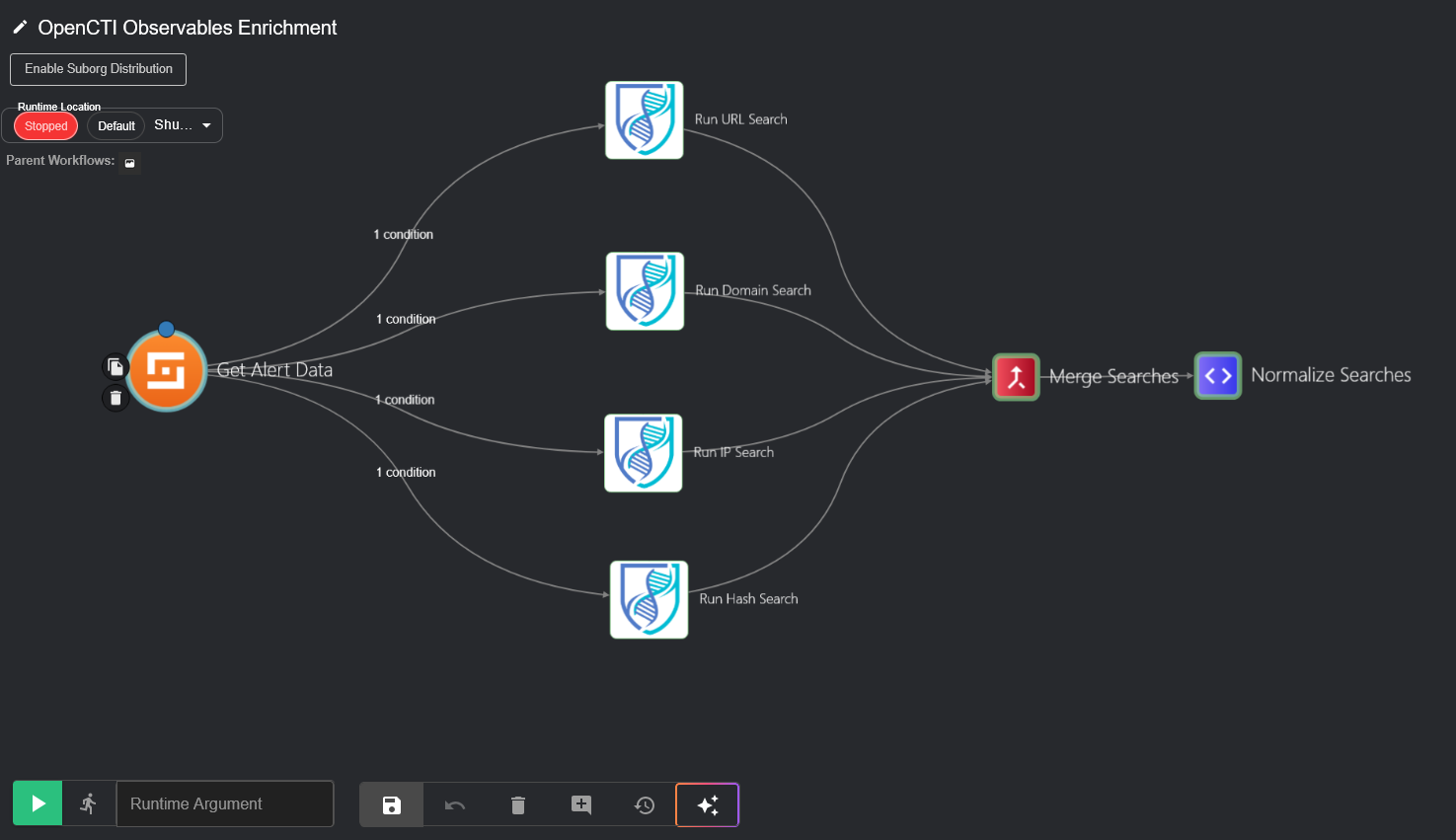
Task: Click the Parent Workflows label
Action: tap(60, 161)
